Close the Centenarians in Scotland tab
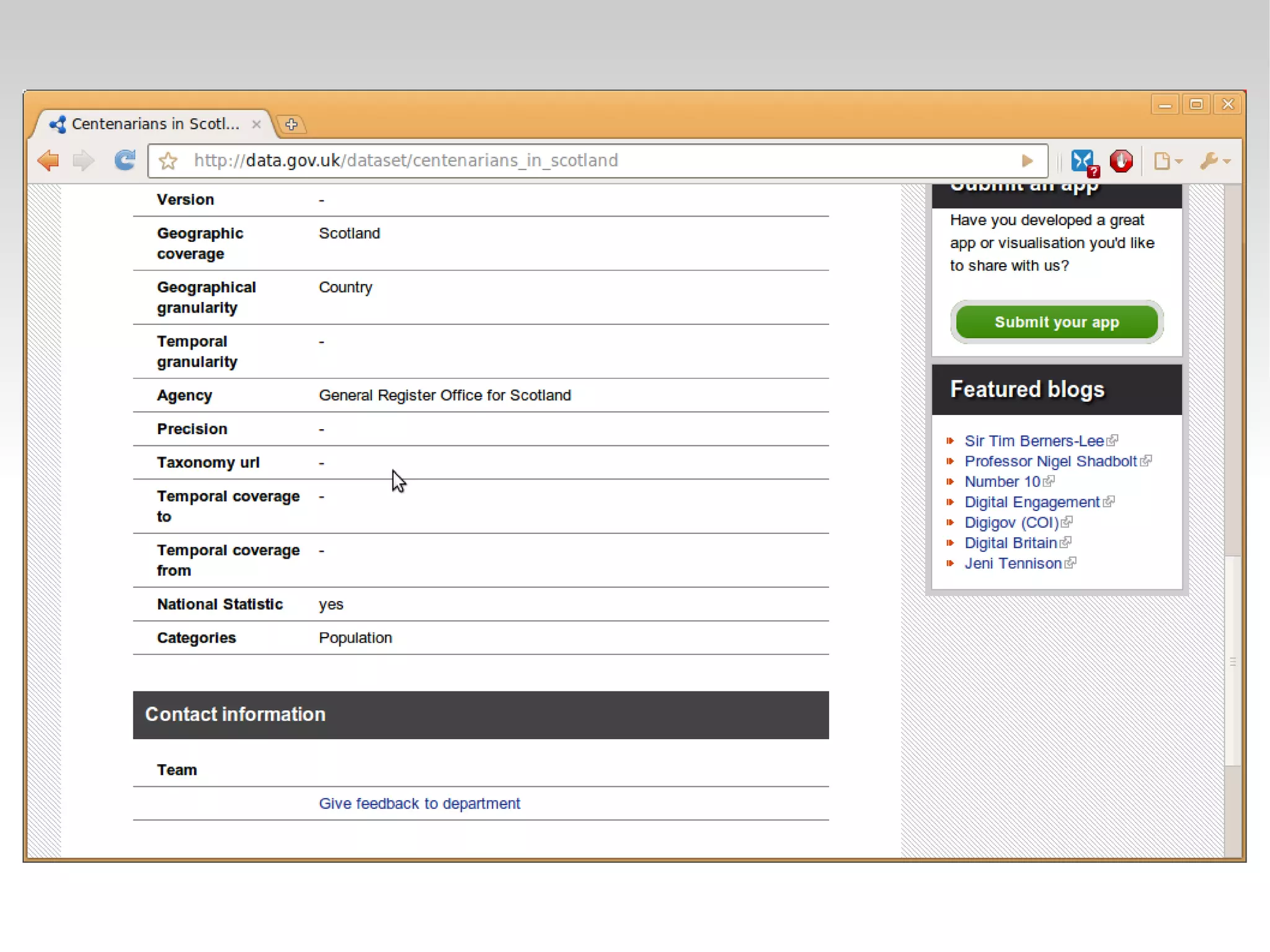 [x=256, y=124]
